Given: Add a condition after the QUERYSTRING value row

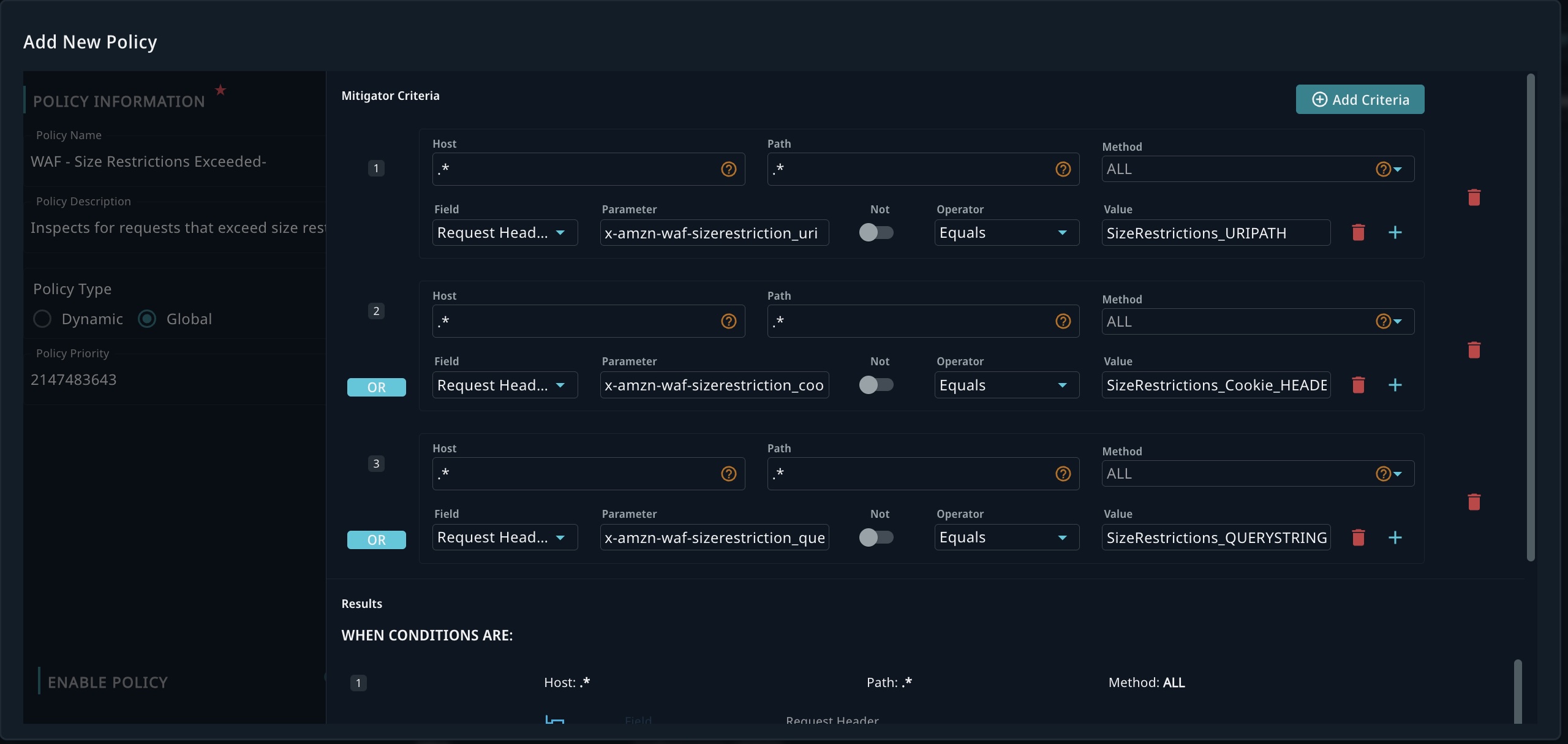Looking at the screenshot, I should (1395, 537).
